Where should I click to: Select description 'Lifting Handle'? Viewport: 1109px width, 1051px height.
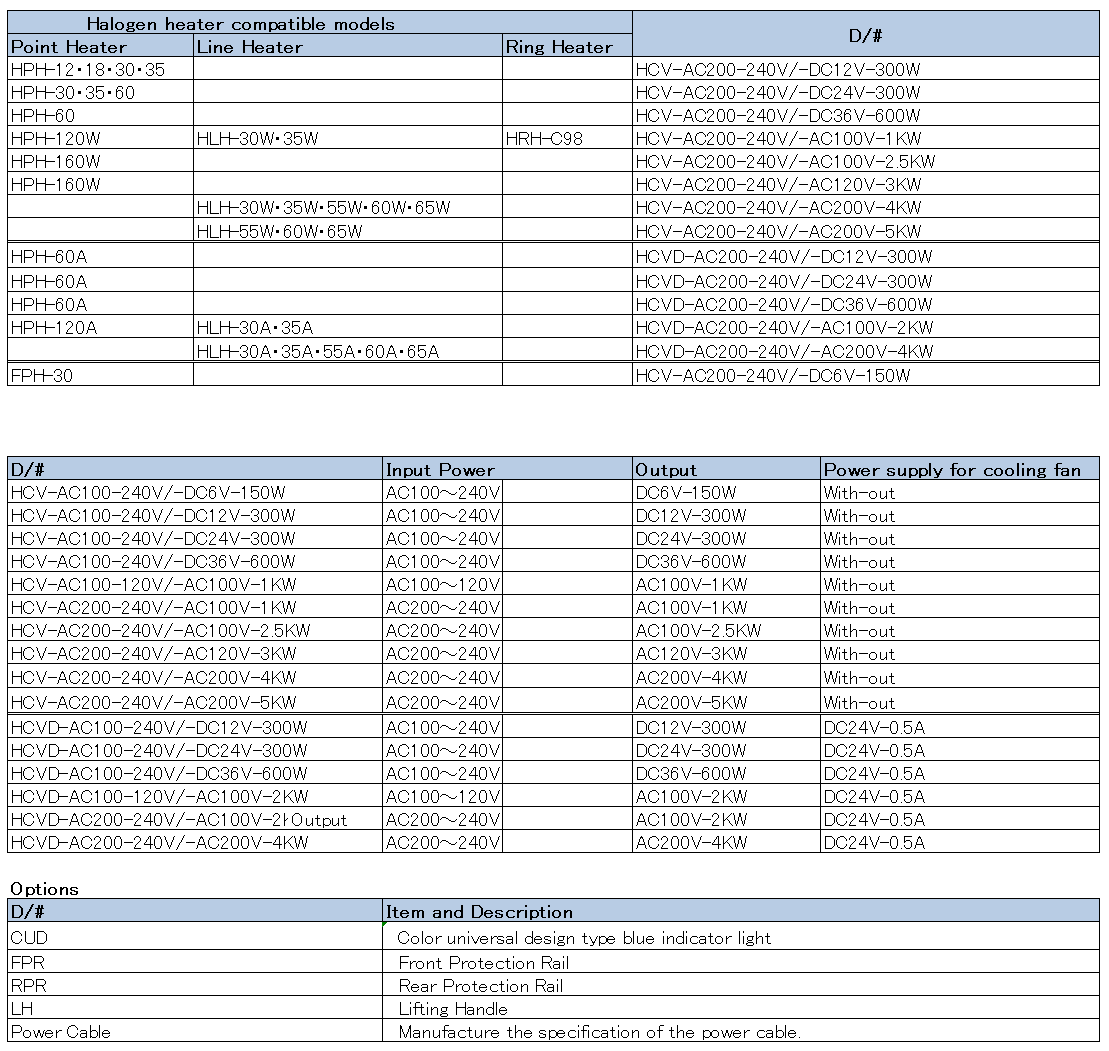pos(741,1008)
